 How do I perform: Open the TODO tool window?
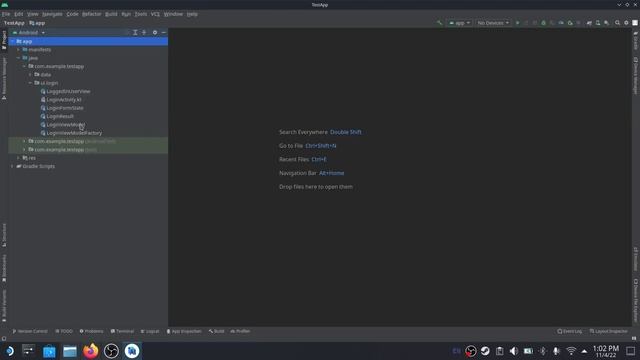[x=64, y=331]
